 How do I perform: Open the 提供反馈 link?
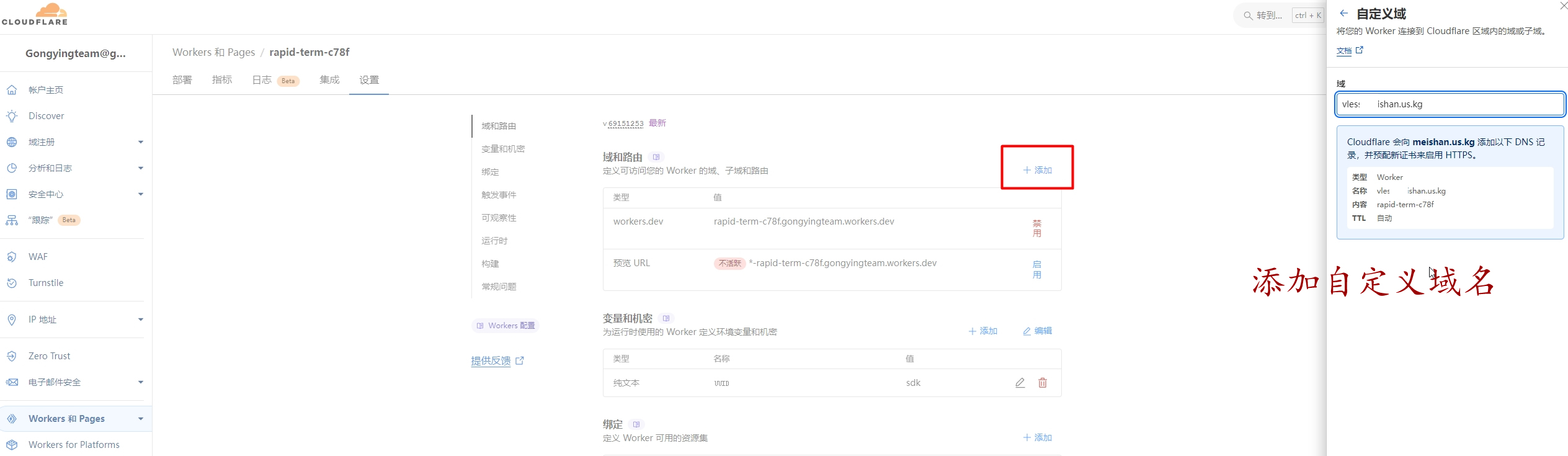[x=497, y=361]
